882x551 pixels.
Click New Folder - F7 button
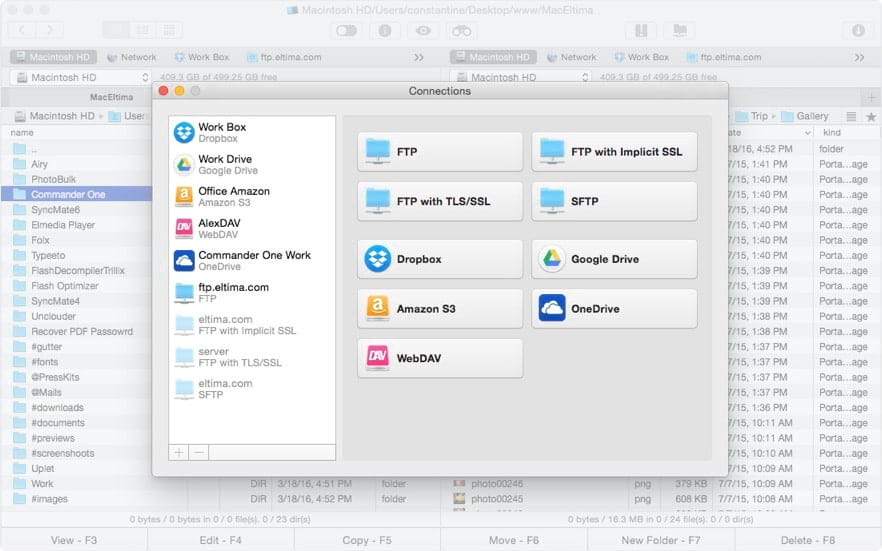point(661,540)
